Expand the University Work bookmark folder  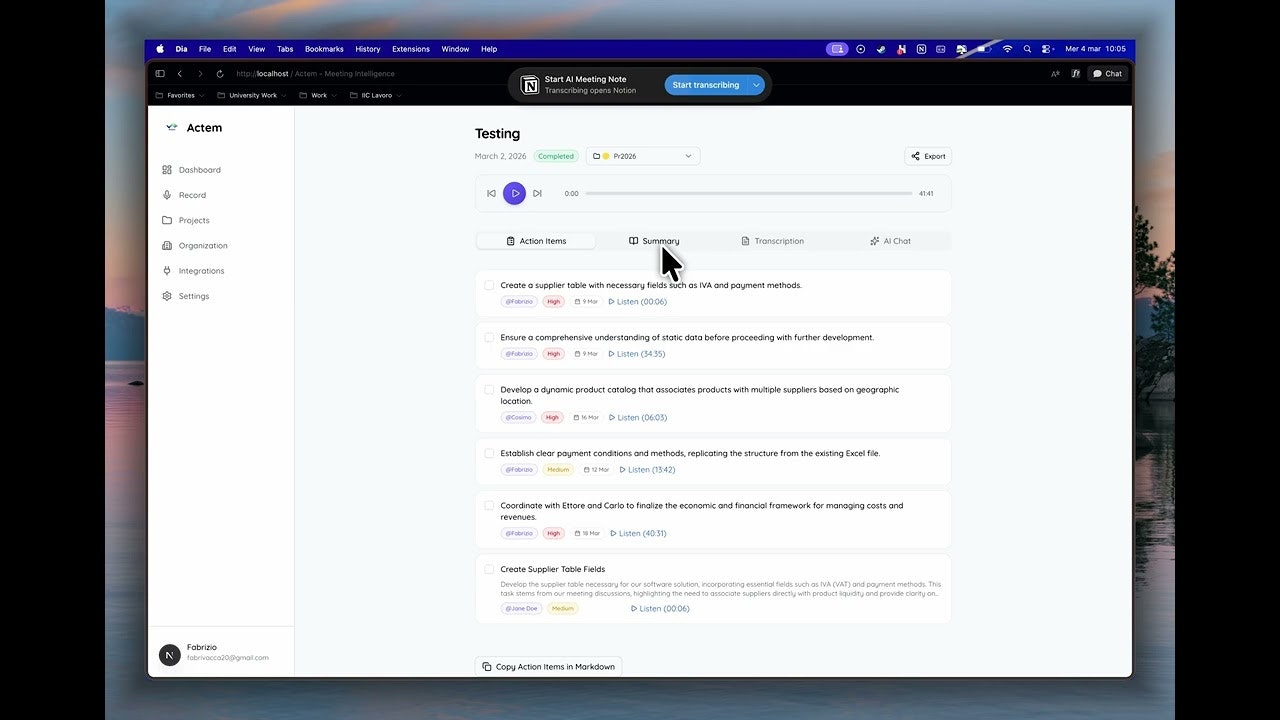pos(252,95)
